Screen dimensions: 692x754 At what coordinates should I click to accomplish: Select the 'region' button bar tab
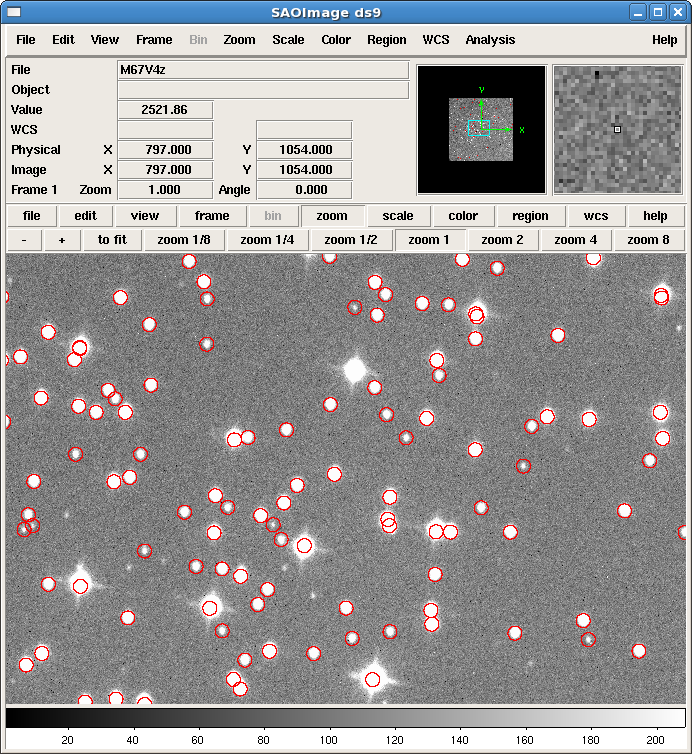coord(530,216)
